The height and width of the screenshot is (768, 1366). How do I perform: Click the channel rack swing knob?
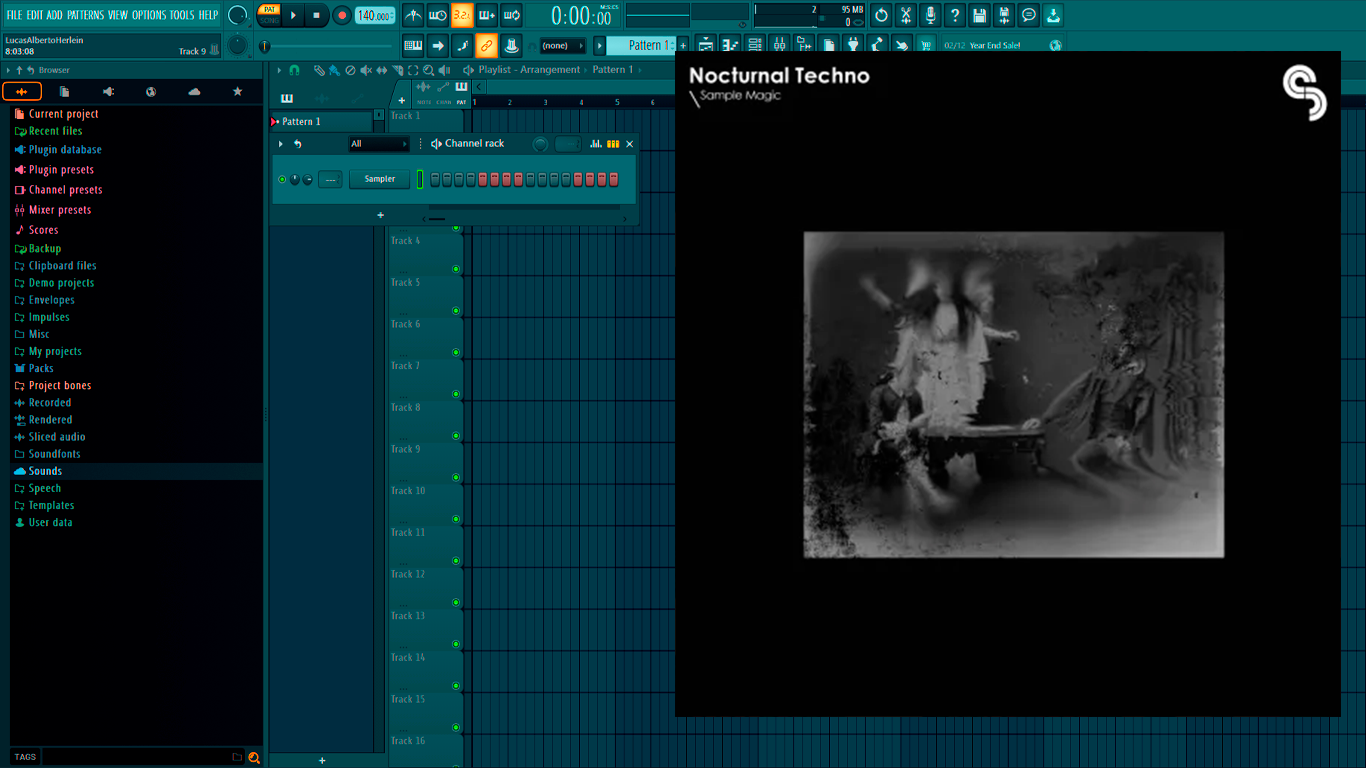(540, 144)
